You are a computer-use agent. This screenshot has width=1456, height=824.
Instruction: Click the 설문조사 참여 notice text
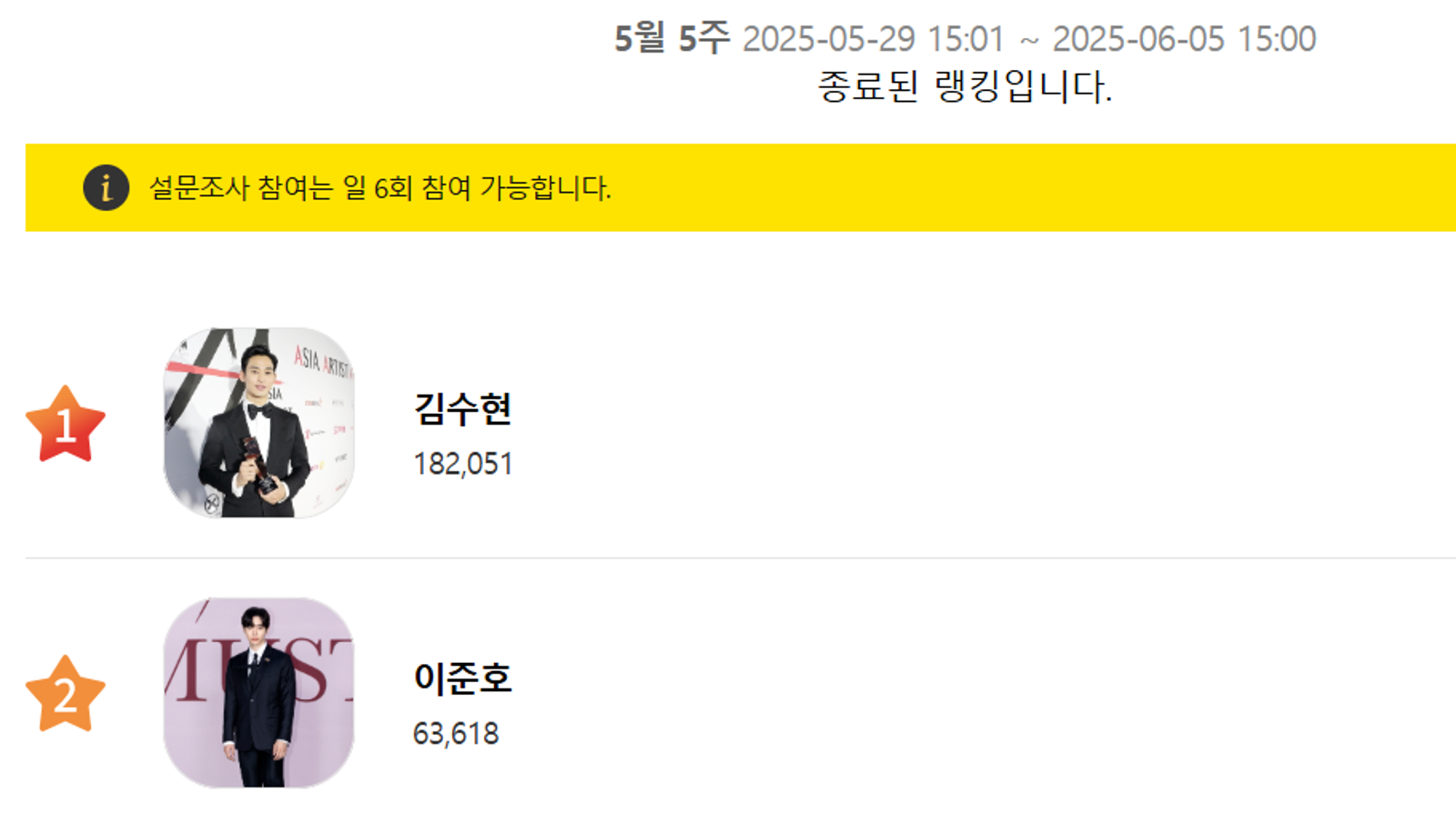tap(379, 188)
